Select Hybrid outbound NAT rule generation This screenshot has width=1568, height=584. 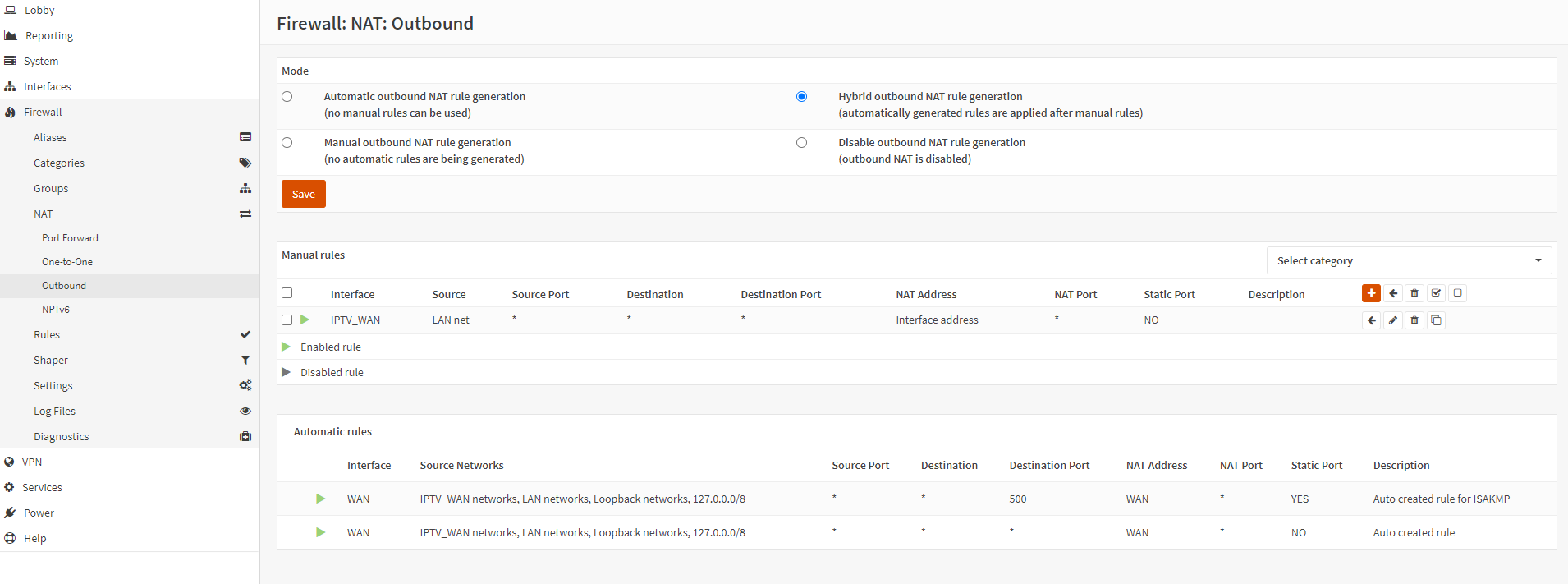coord(801,96)
